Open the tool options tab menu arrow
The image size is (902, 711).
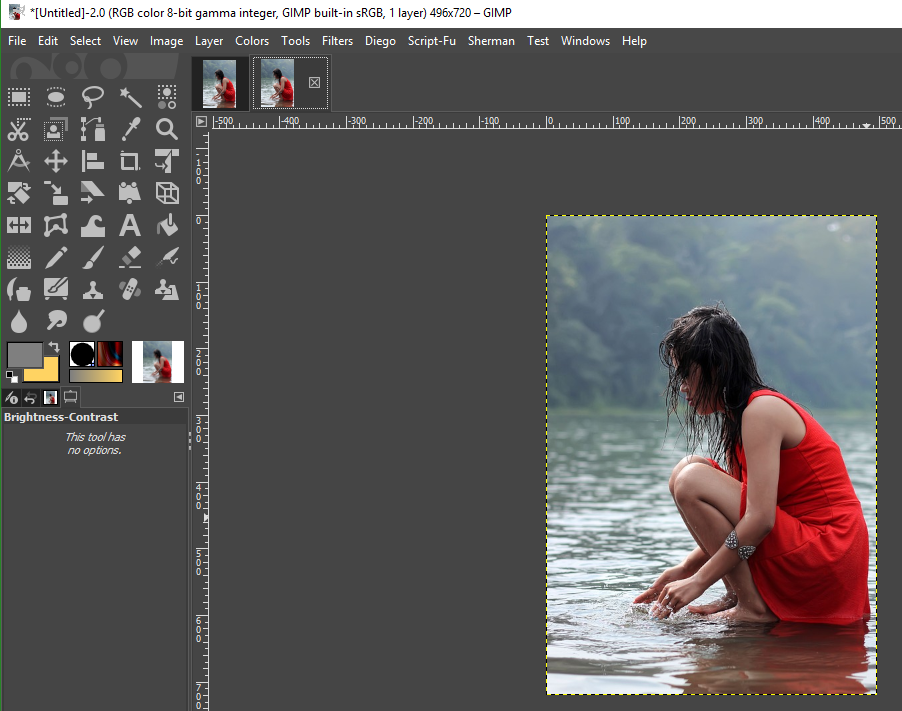point(179,397)
